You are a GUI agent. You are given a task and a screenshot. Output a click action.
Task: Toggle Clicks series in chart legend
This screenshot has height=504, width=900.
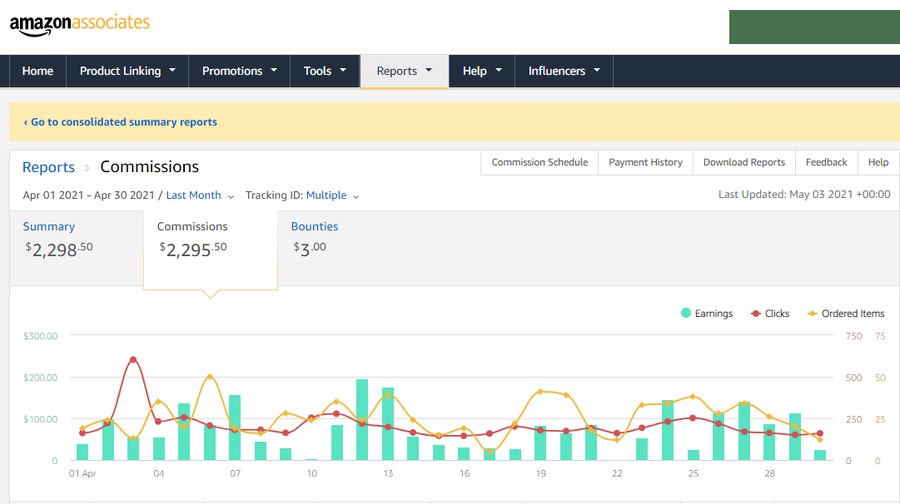[770, 313]
